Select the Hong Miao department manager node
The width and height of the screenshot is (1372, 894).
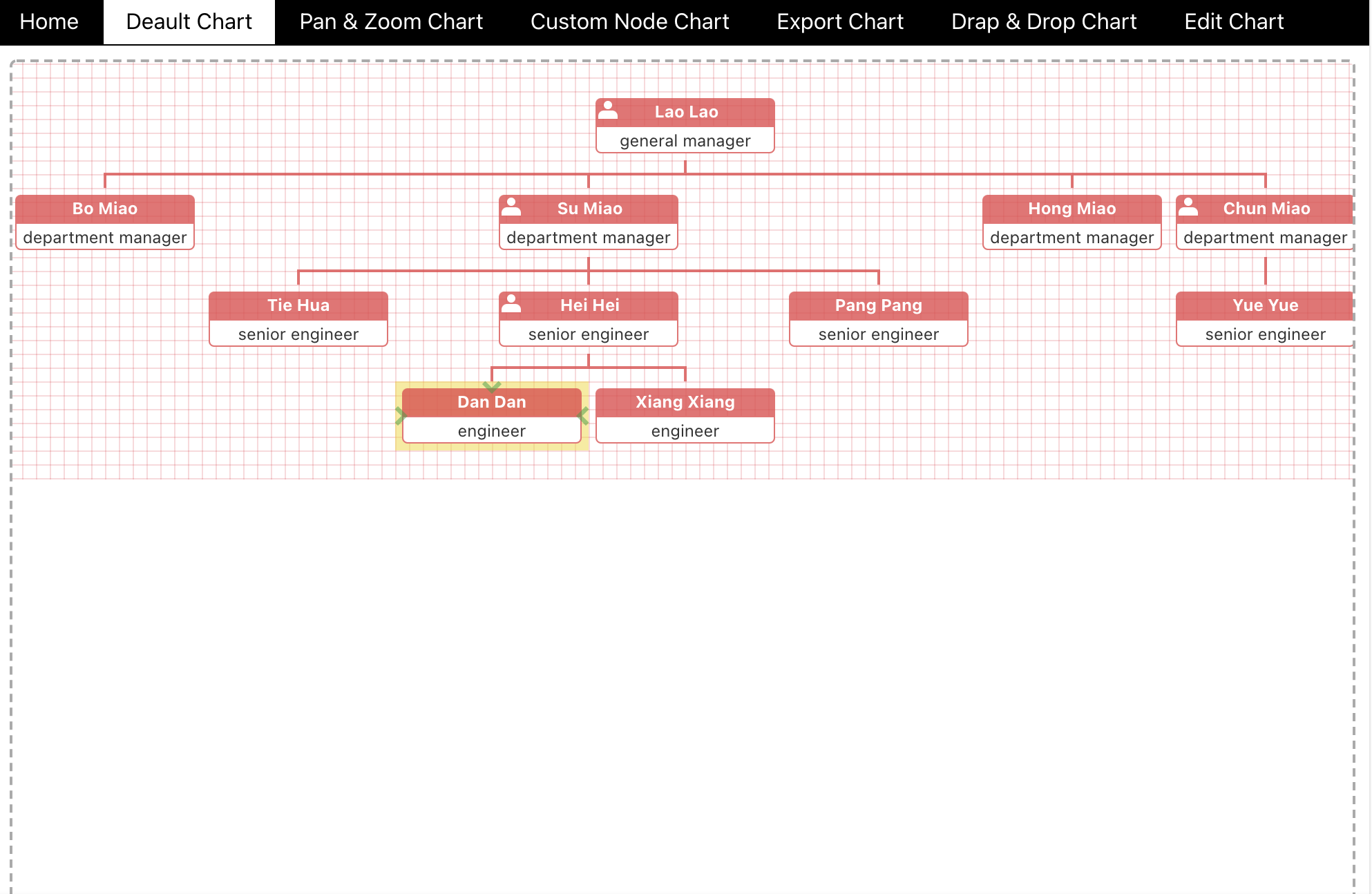point(1071,222)
